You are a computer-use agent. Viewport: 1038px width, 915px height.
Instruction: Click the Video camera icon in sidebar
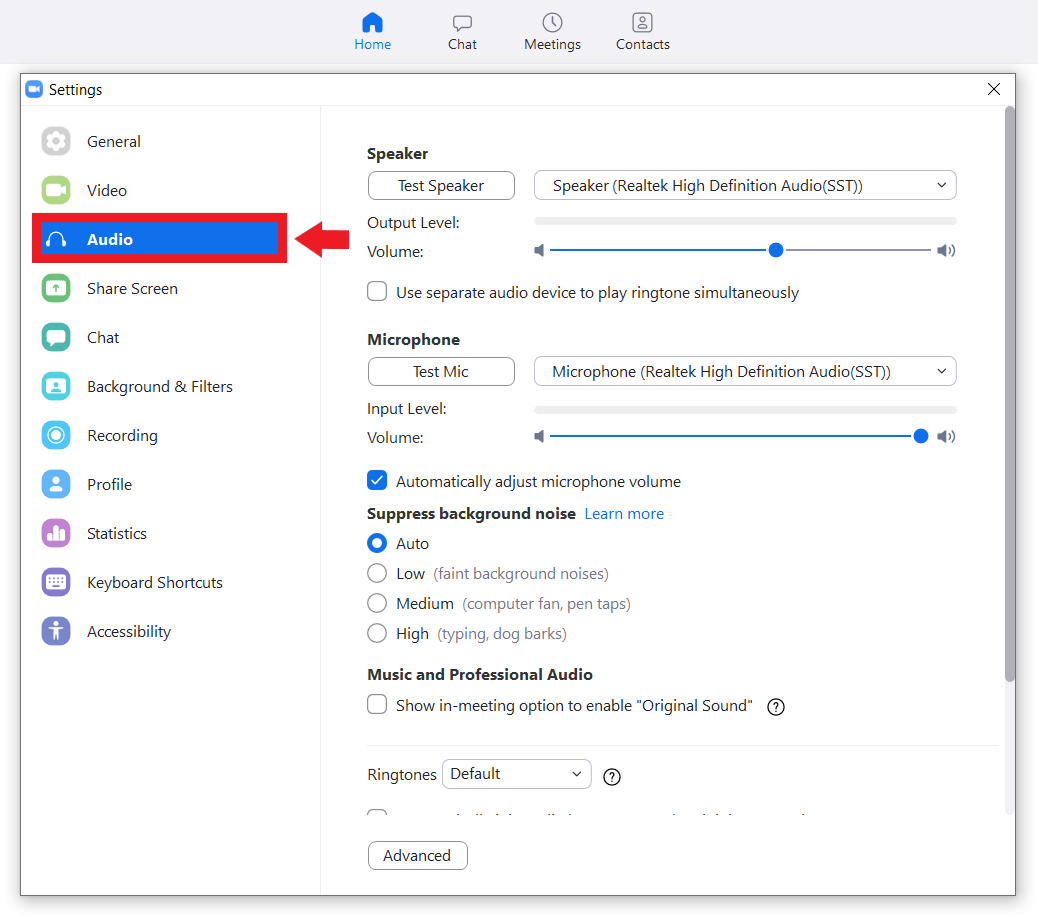[x=56, y=190]
